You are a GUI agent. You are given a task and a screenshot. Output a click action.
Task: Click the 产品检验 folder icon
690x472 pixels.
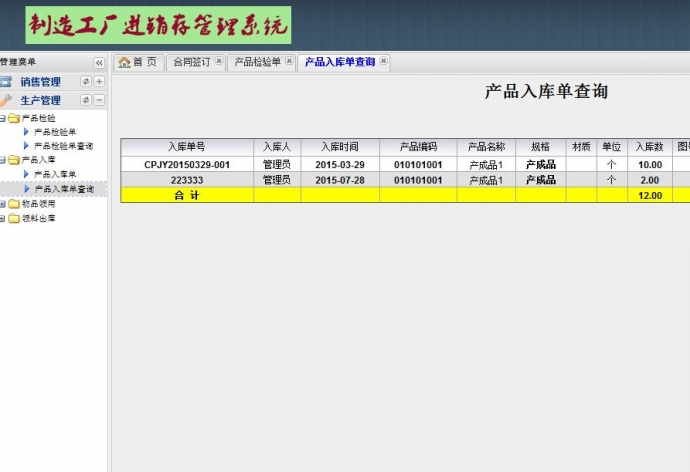click(x=14, y=118)
